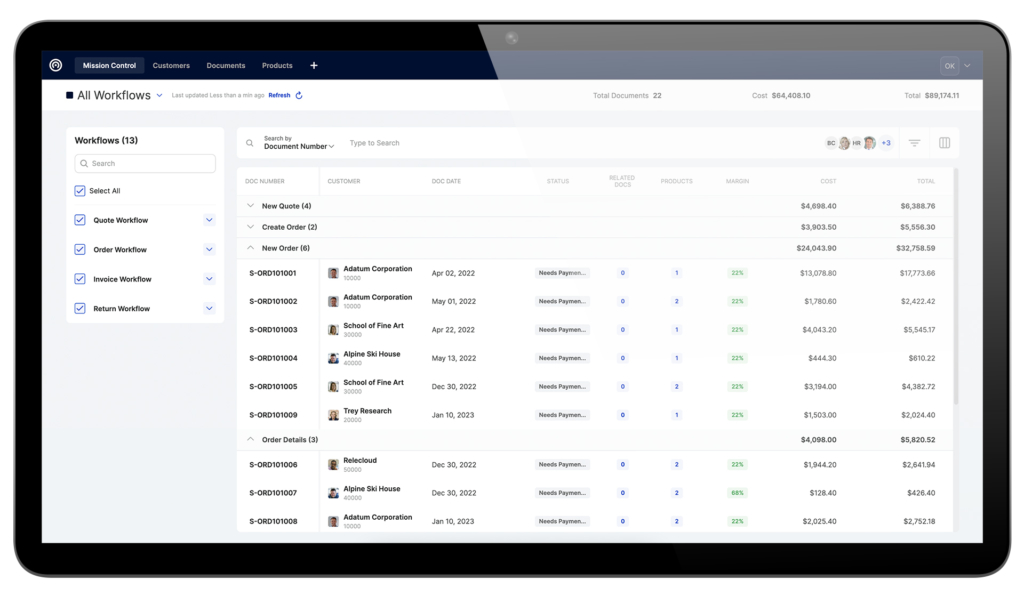This screenshot has height=596, width=1024.
Task: Click the Trey Research avatar icon
Action: pyautogui.click(x=333, y=415)
